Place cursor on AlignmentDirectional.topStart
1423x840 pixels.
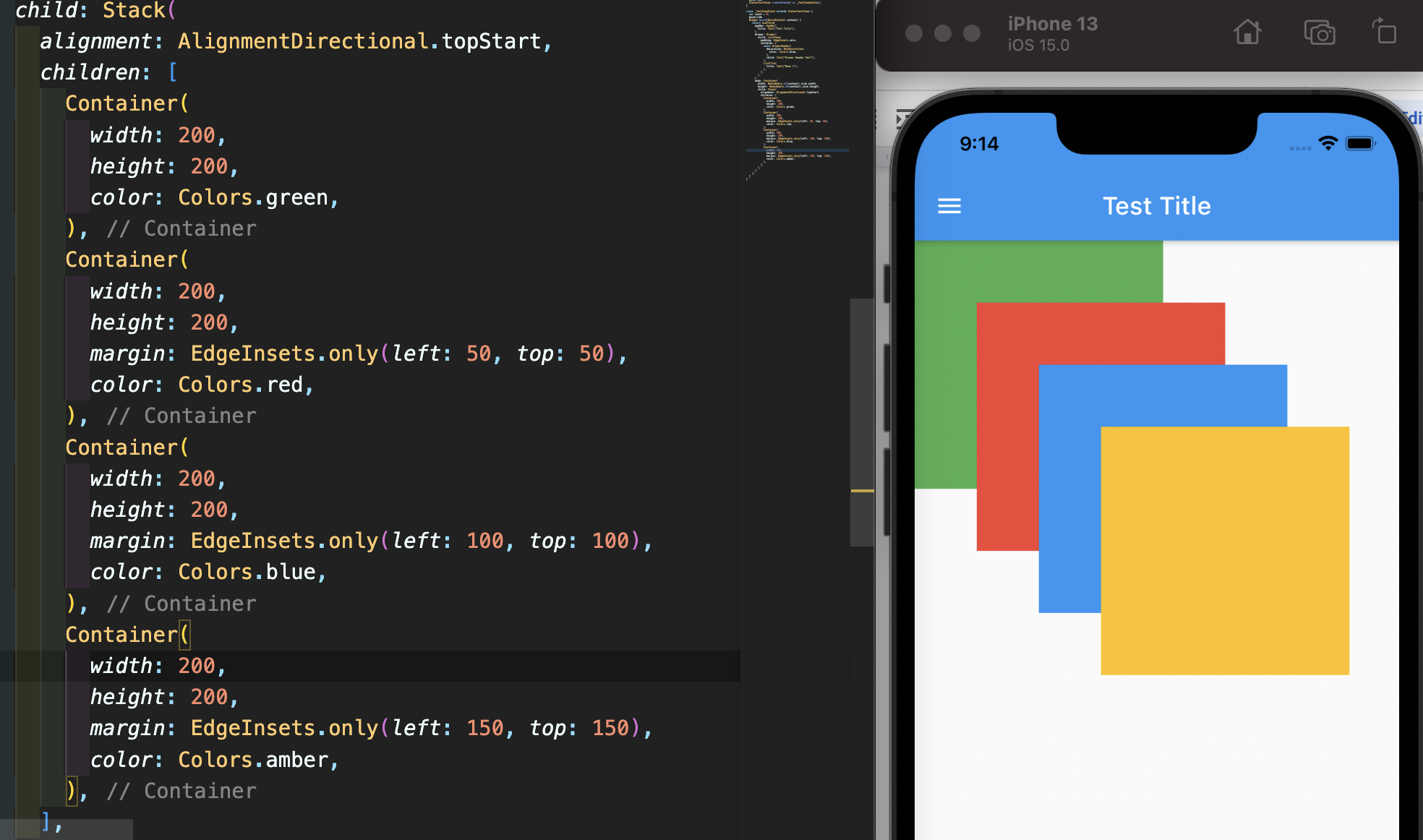[x=359, y=41]
